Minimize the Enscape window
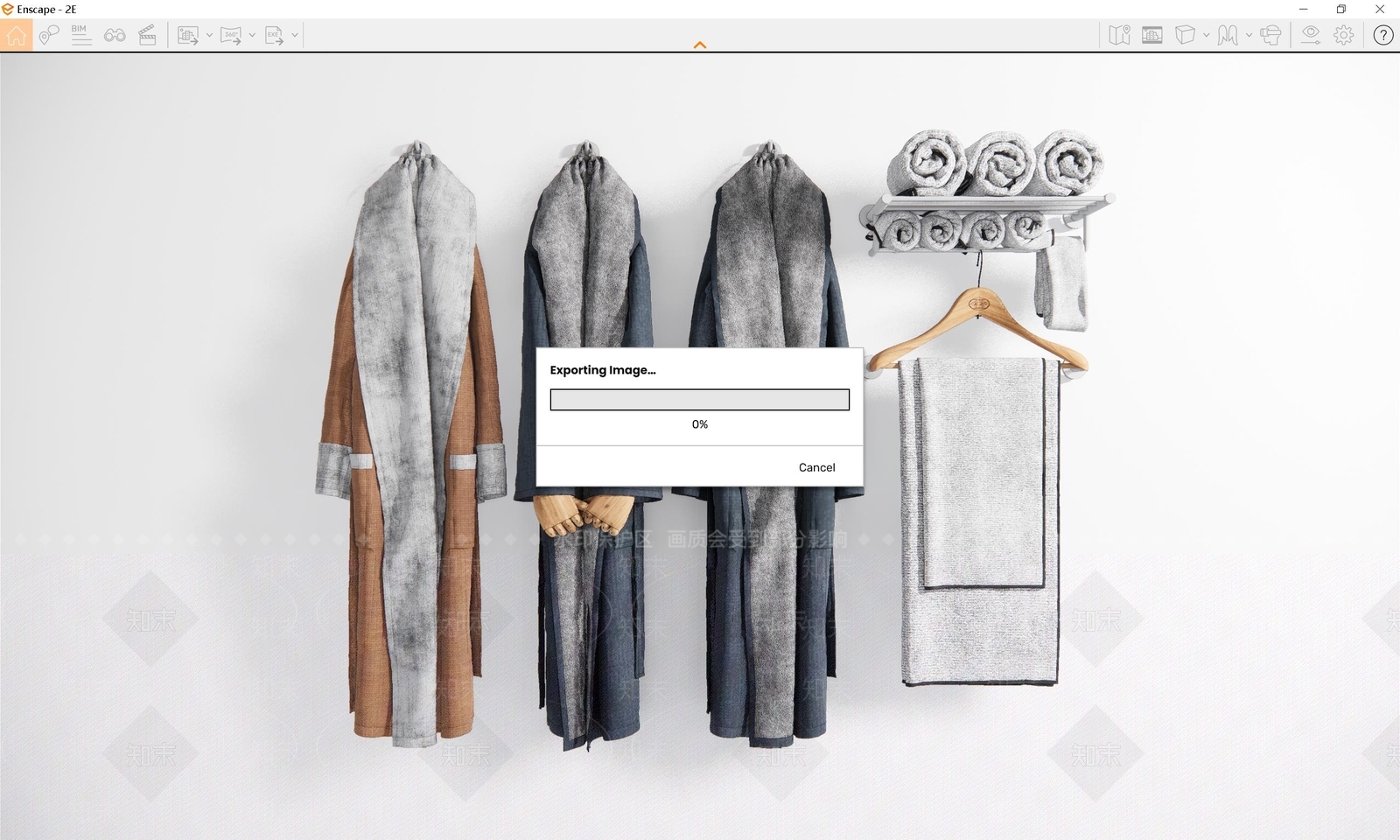 pyautogui.click(x=1304, y=9)
